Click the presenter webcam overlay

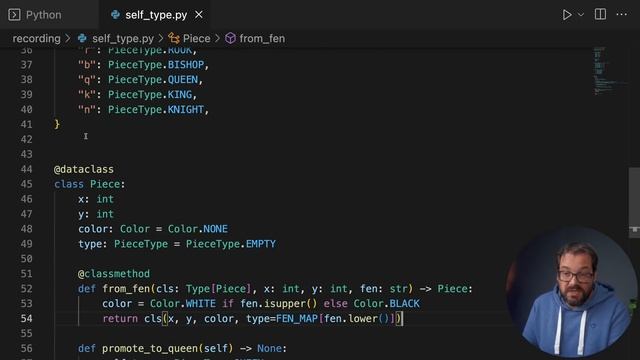coord(572,293)
